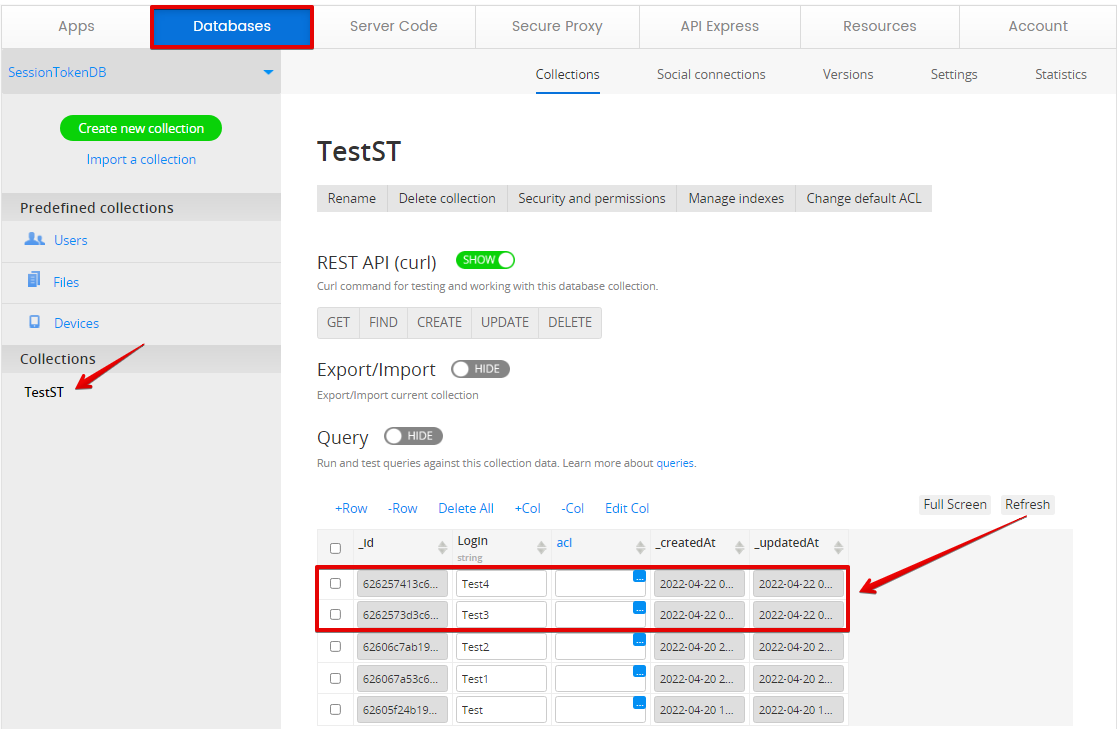Click Delete collection button
Image resolution: width=1117 pixels, height=729 pixels.
[447, 198]
